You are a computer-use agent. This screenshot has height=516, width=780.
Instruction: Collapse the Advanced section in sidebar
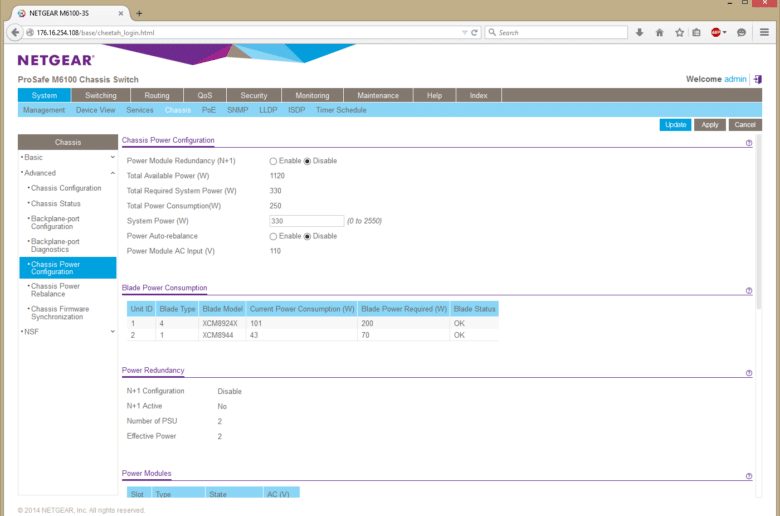(113, 173)
